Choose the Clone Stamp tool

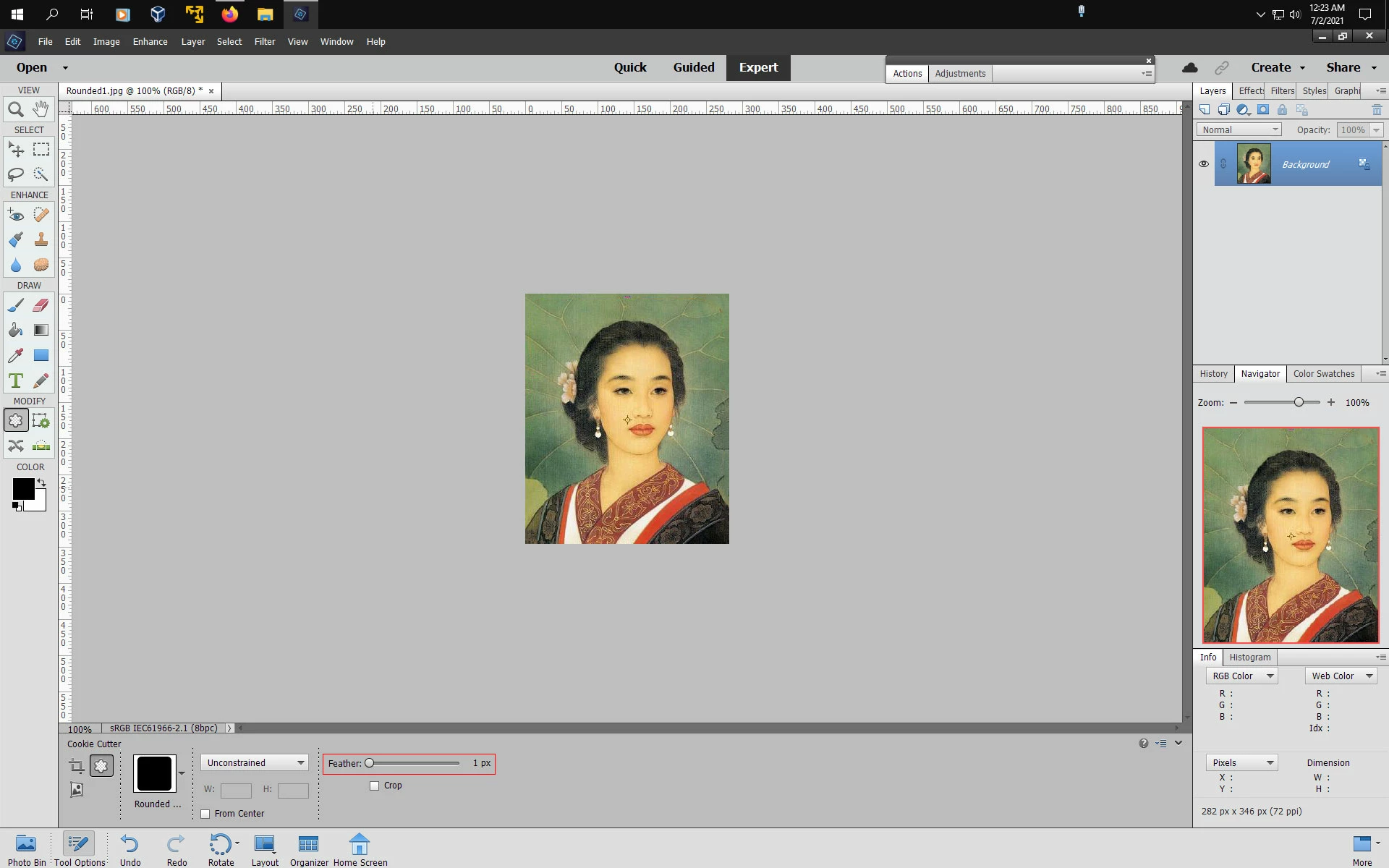point(41,239)
